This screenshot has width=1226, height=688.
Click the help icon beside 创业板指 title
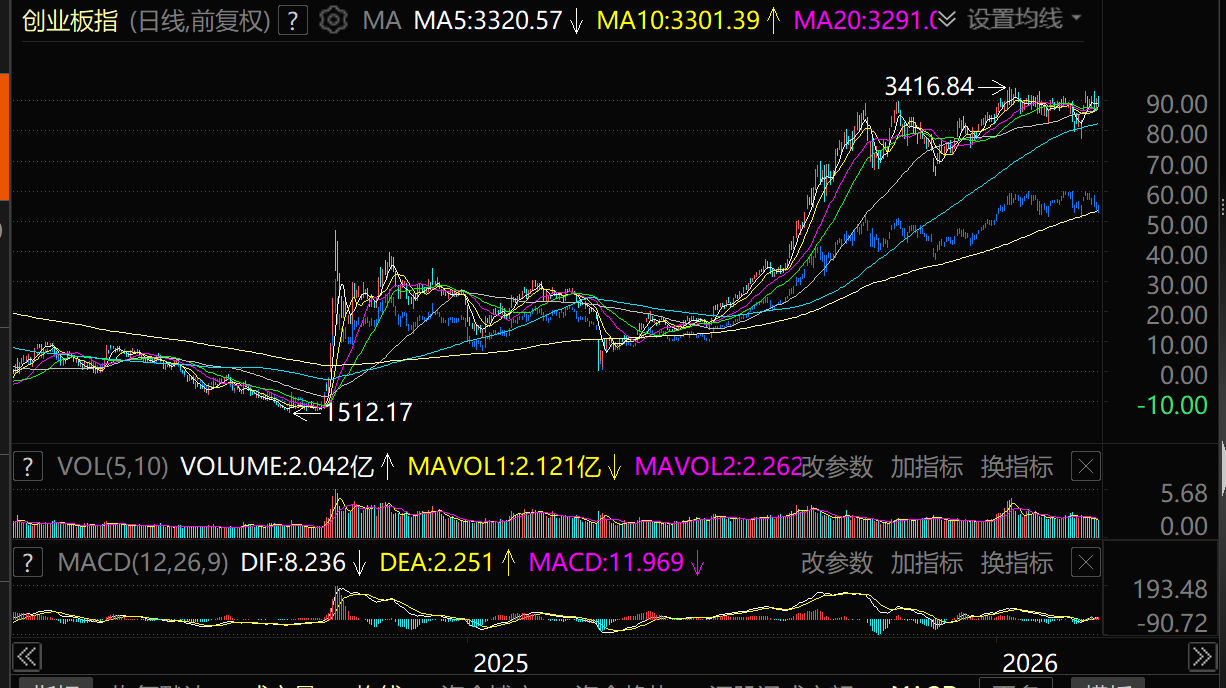[292, 20]
